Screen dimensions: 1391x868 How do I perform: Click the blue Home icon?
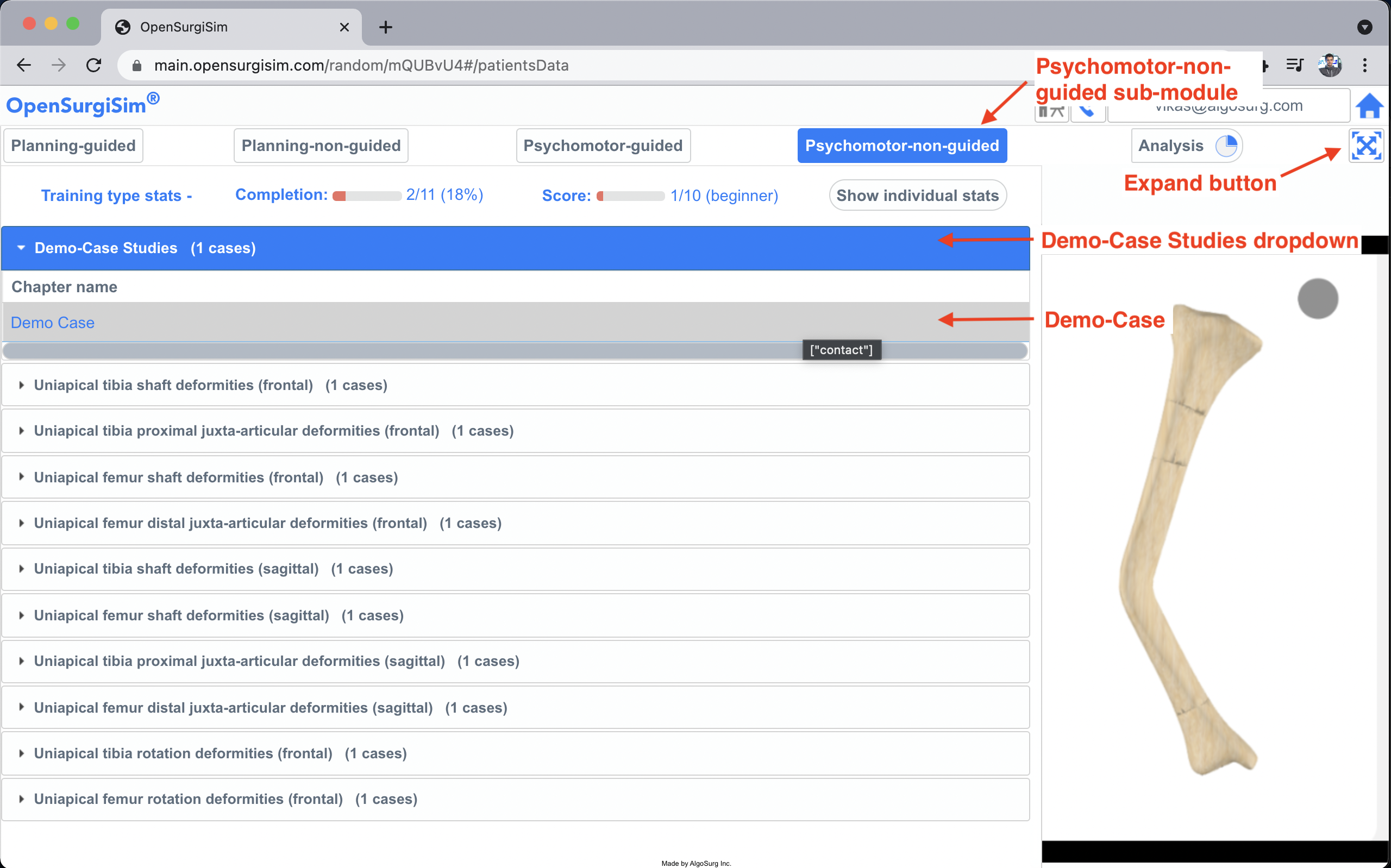[1369, 106]
